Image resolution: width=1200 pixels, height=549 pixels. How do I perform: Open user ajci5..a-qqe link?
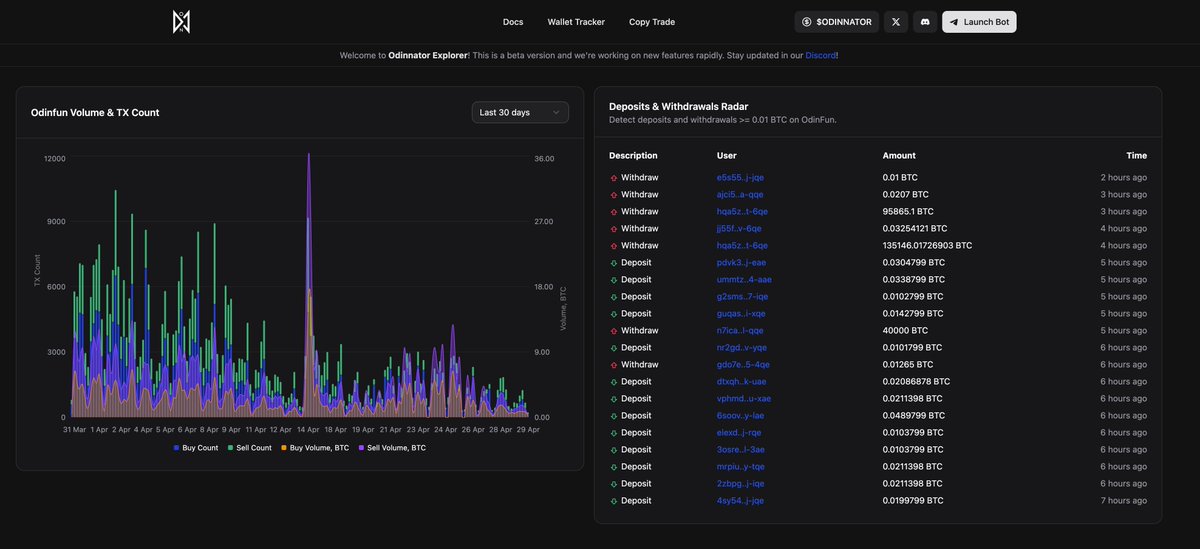click(740, 195)
